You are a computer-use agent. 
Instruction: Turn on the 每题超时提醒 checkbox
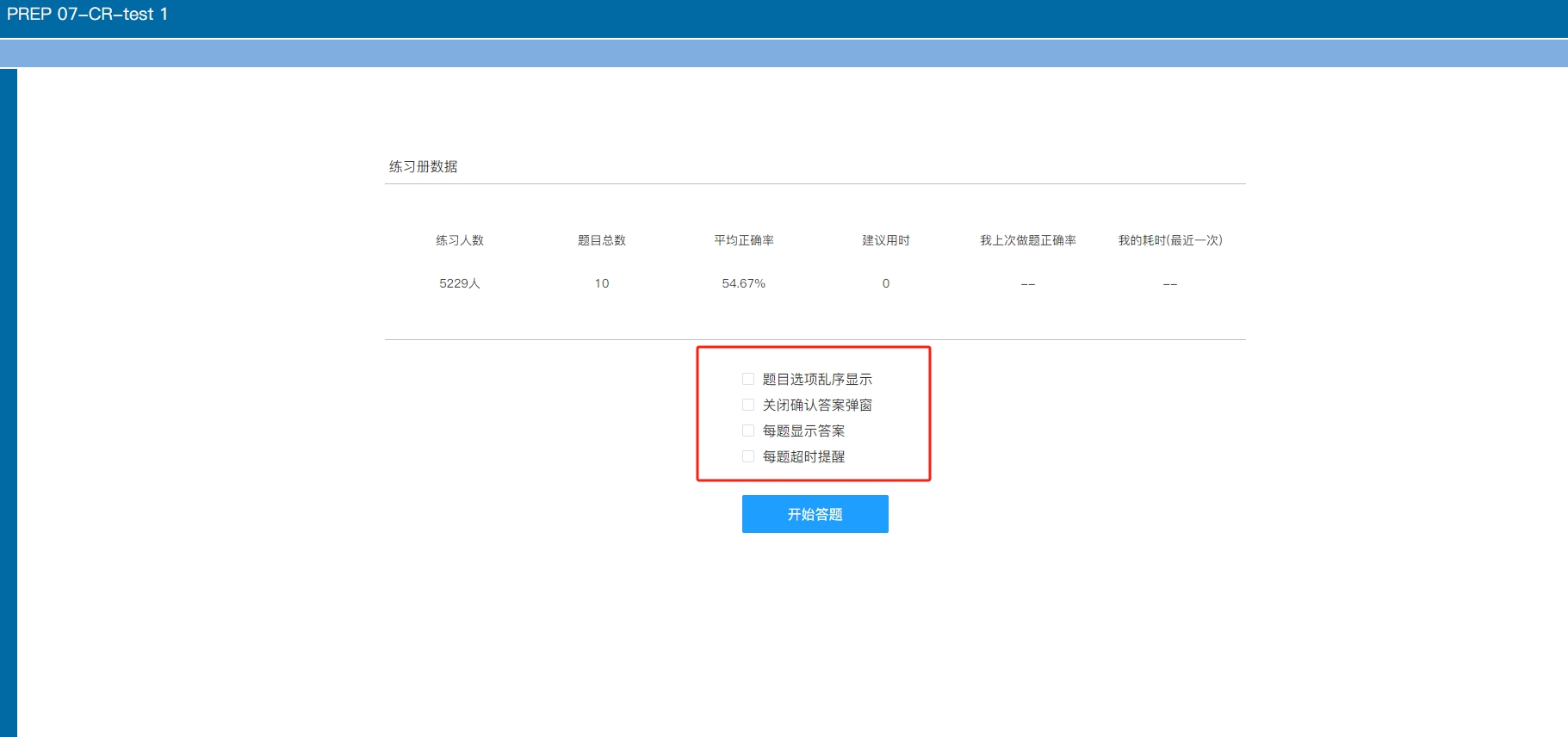pyautogui.click(x=748, y=456)
